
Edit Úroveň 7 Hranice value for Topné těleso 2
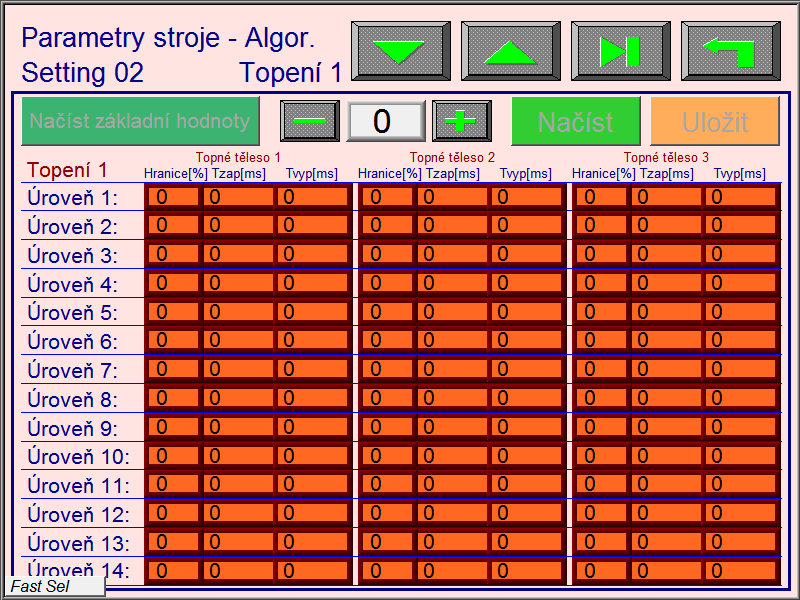coord(387,371)
